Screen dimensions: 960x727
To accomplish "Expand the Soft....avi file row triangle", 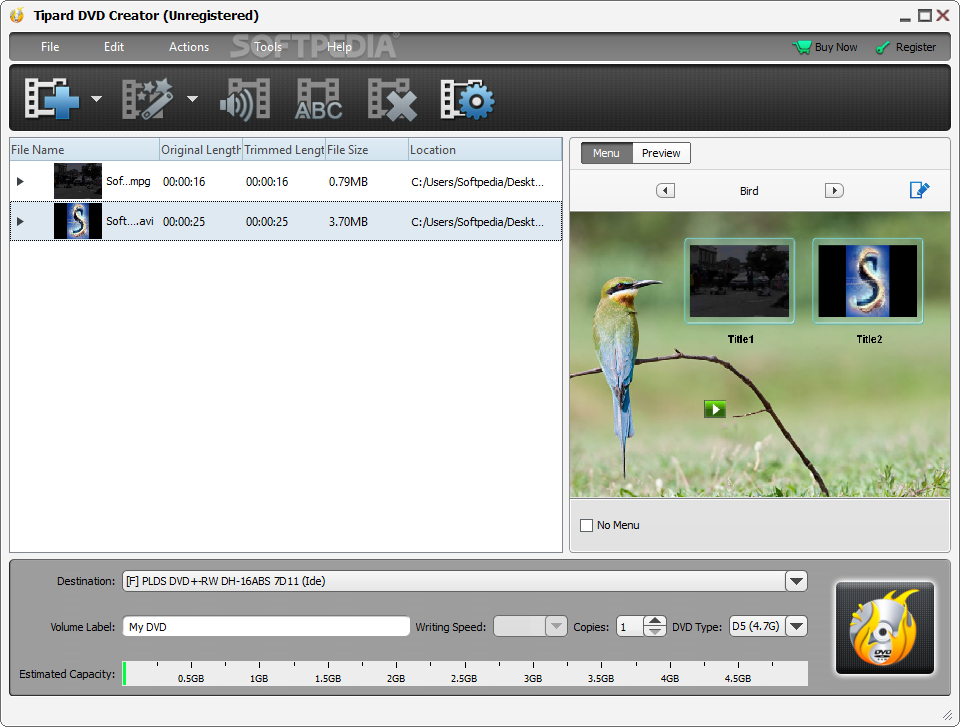I will [20, 221].
